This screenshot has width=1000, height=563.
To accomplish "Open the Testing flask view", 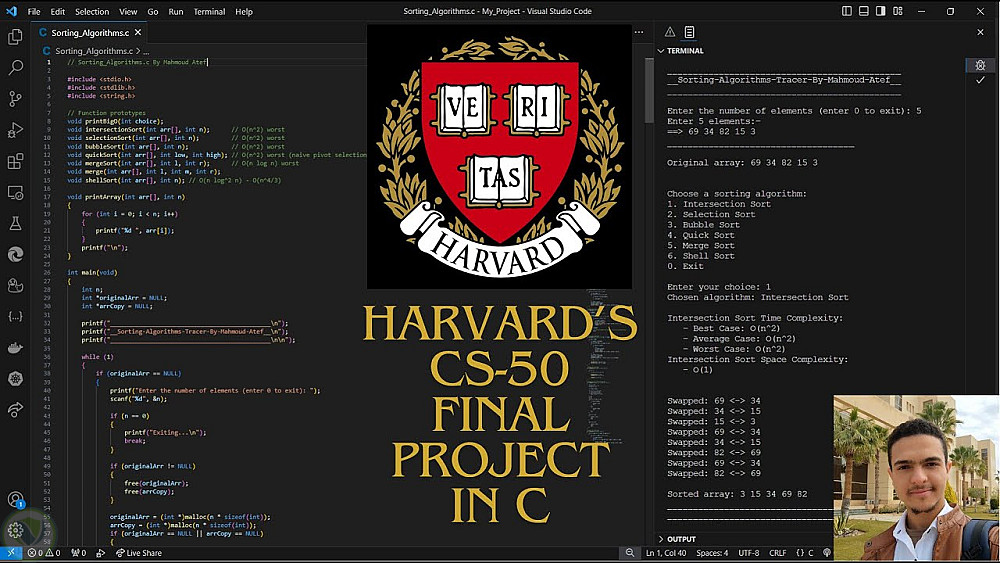I will click(x=15, y=224).
